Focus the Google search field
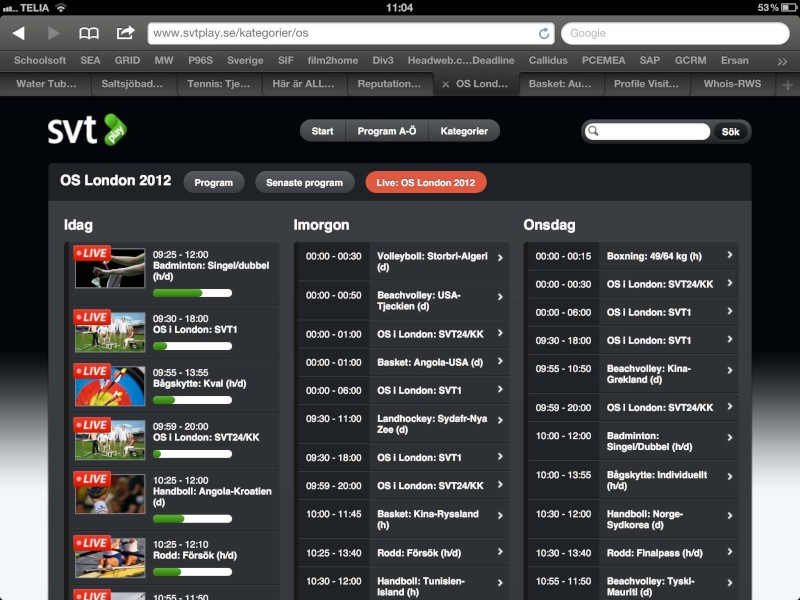800x600 pixels. pyautogui.click(x=675, y=33)
